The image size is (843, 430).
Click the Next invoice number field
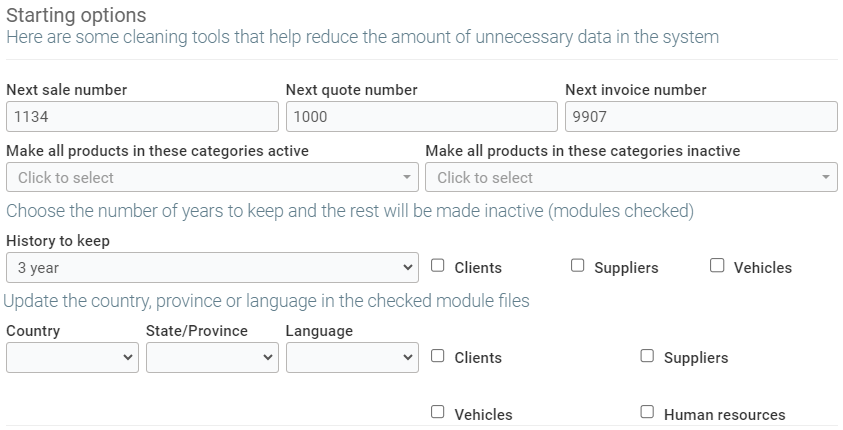point(700,117)
